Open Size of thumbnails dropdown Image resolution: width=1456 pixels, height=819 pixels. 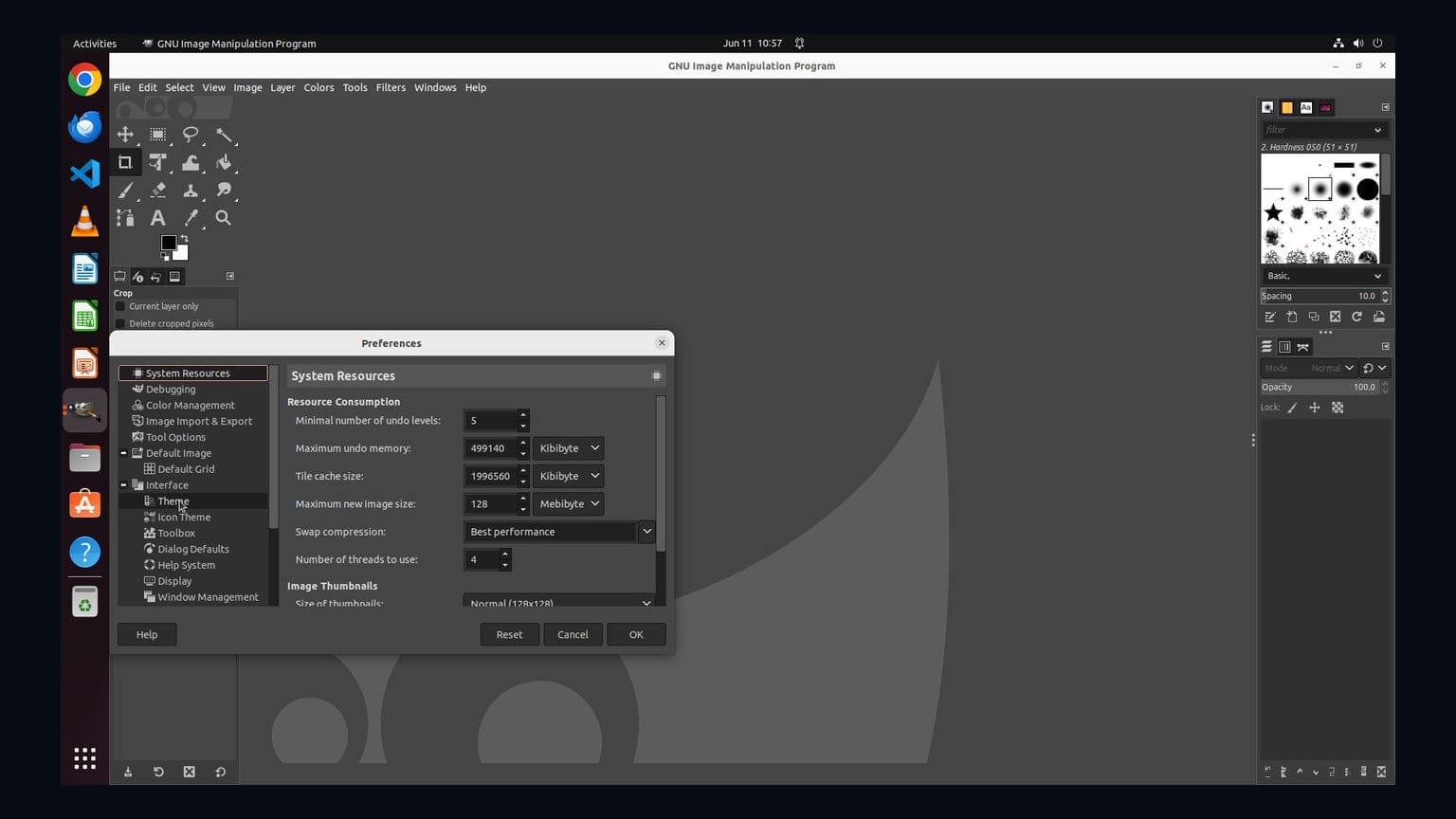pyautogui.click(x=559, y=602)
